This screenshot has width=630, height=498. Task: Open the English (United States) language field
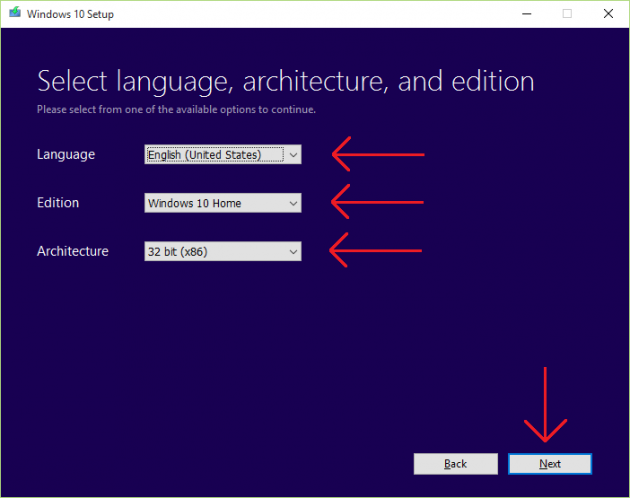[214, 155]
